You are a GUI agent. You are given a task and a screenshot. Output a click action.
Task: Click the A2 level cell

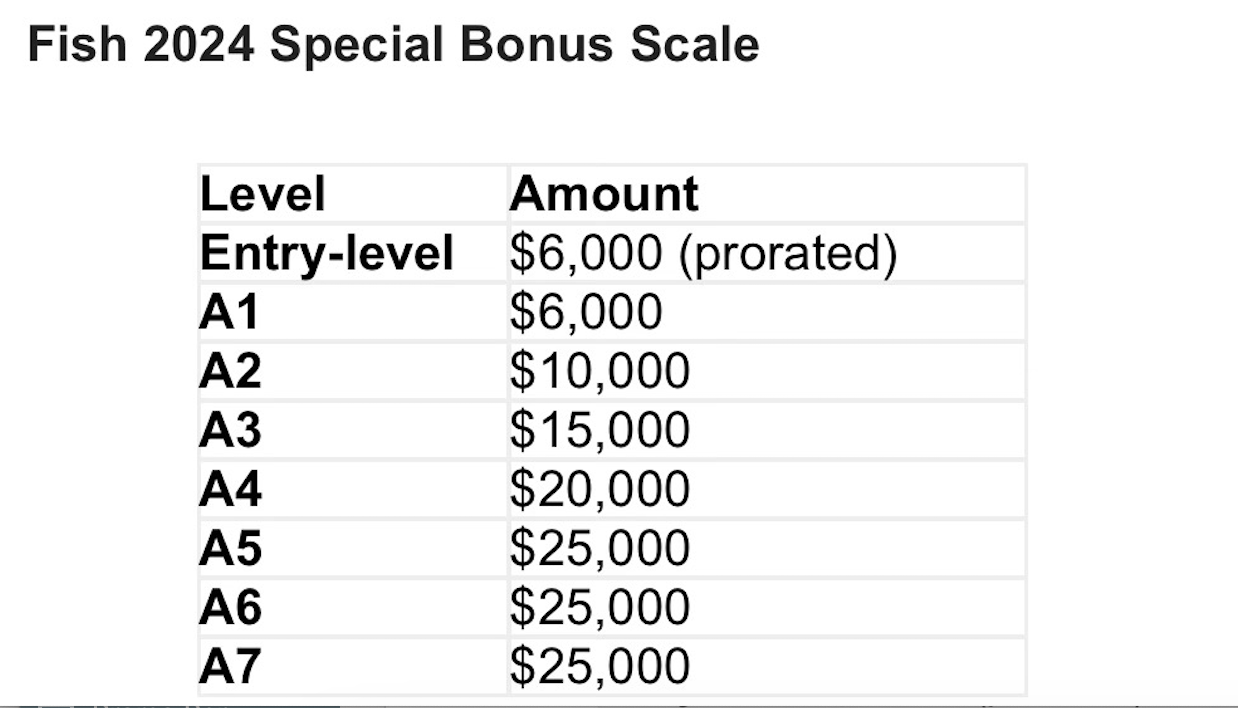click(230, 372)
